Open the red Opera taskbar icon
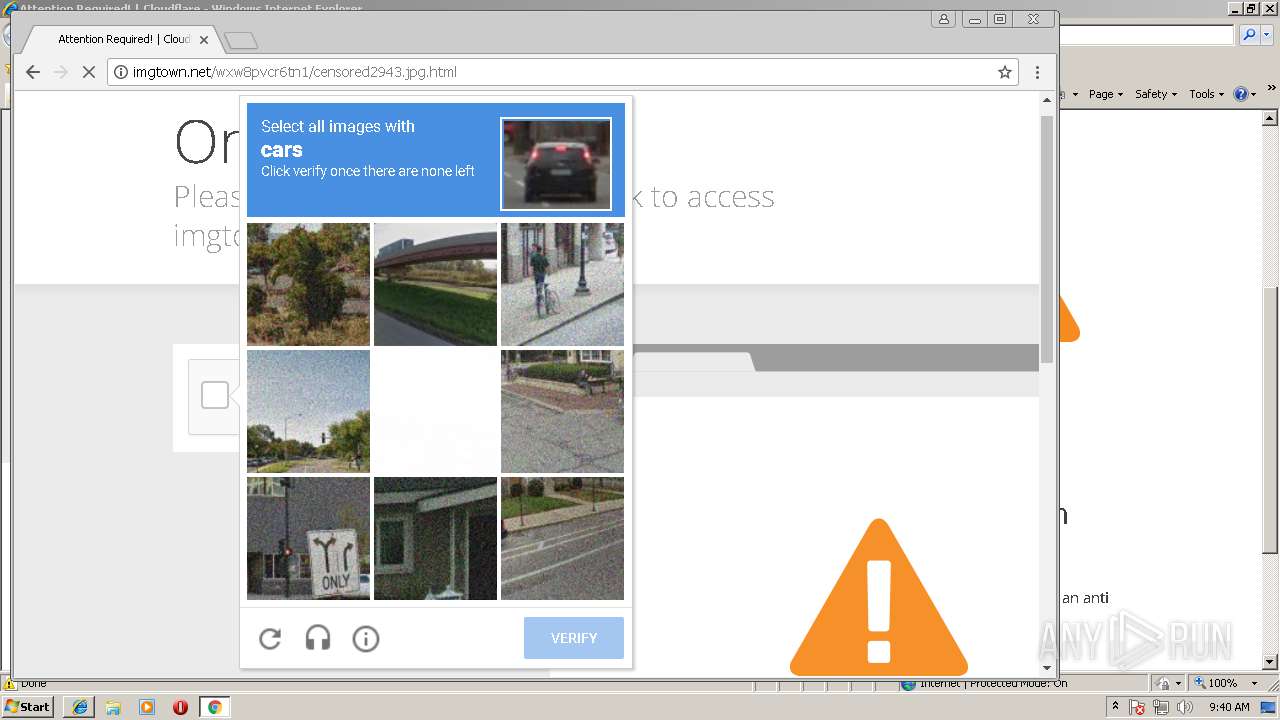The width and height of the screenshot is (1280, 720). [180, 707]
